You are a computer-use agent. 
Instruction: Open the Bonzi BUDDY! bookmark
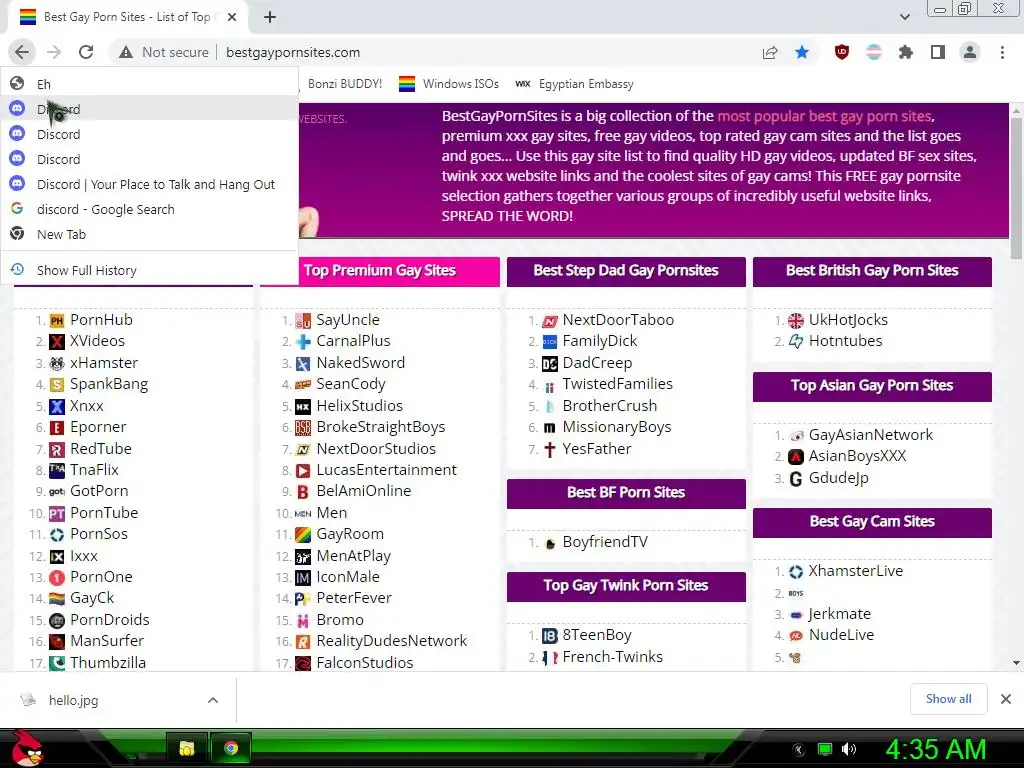(x=345, y=84)
